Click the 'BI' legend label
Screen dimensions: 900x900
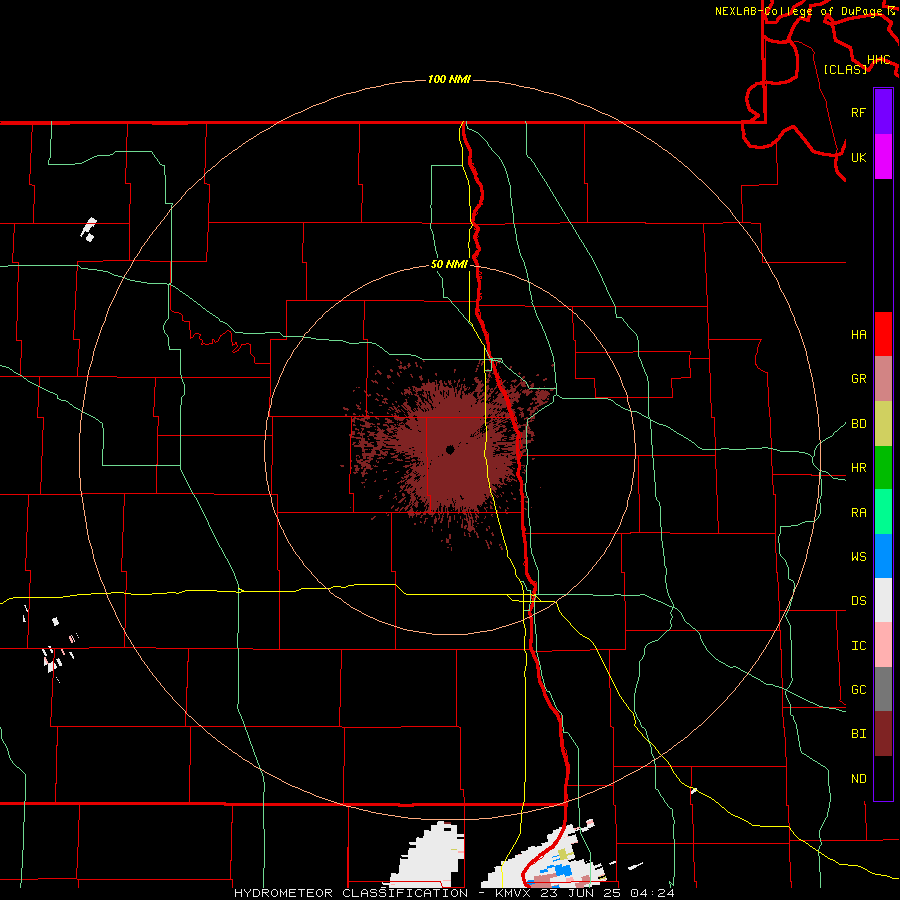[x=858, y=734]
